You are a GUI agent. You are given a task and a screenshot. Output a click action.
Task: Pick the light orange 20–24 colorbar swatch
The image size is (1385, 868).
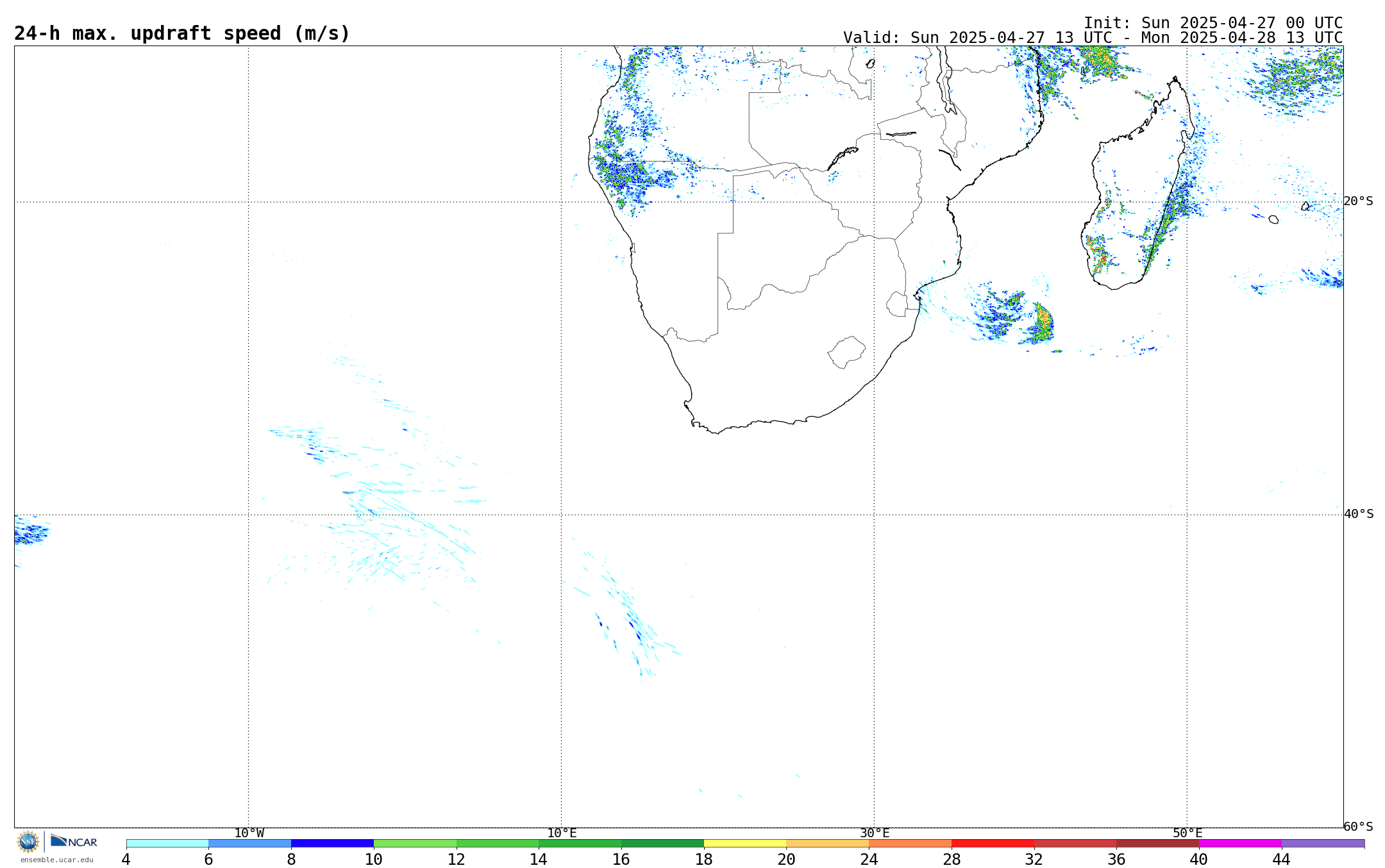tap(828, 844)
